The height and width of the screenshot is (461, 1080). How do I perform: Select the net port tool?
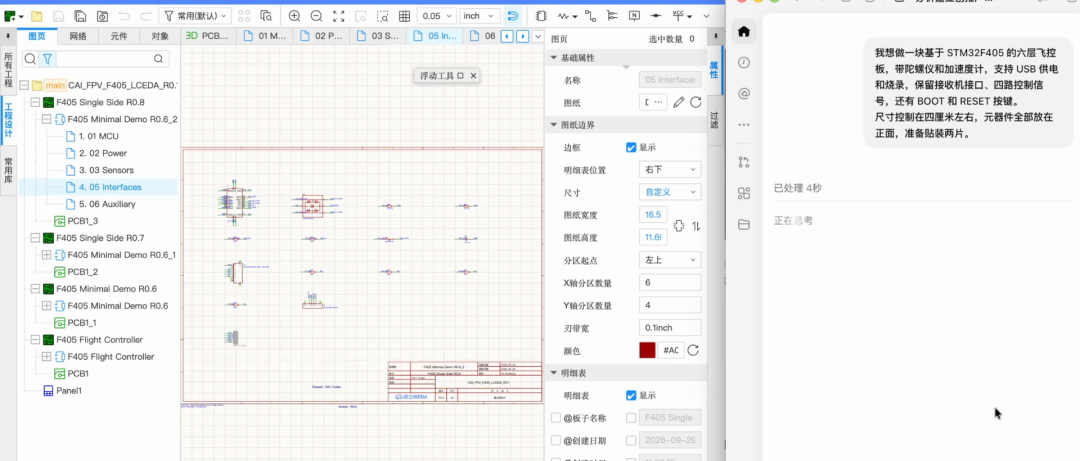point(656,16)
